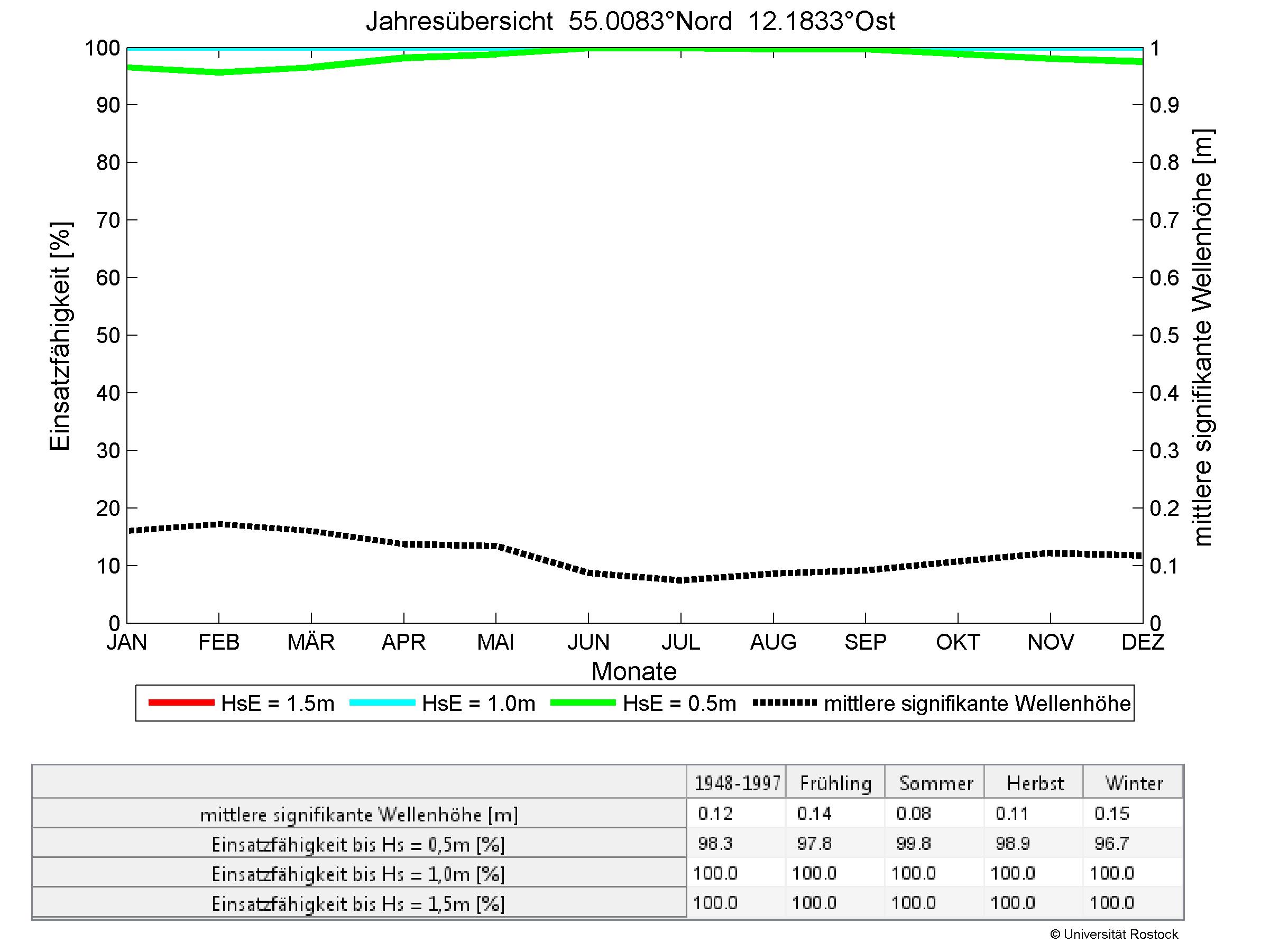Click the Monate x-axis title
The width and height of the screenshot is (1270, 952).
click(634, 671)
